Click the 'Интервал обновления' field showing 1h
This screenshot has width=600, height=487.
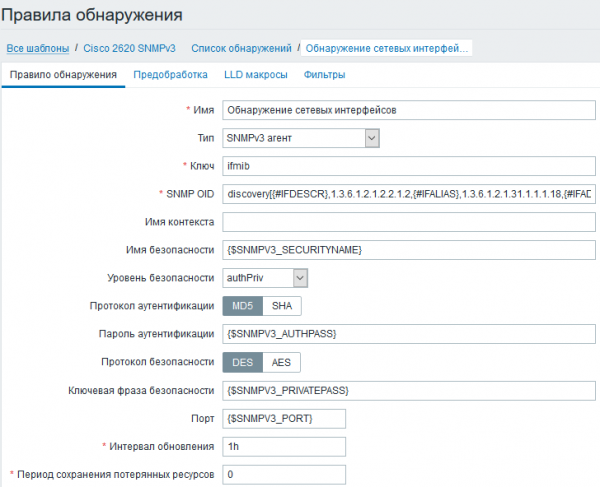284,446
